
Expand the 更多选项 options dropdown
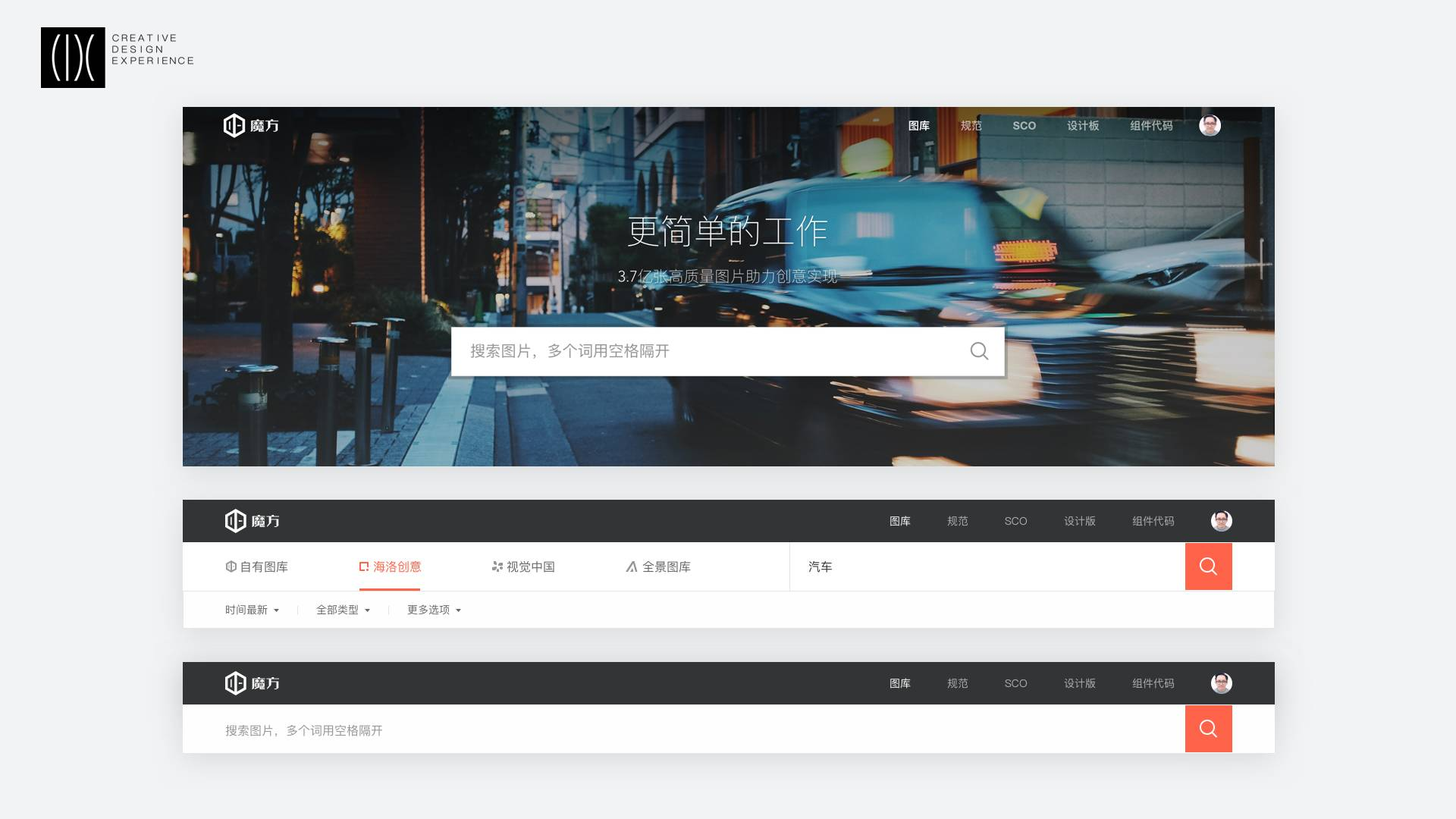[x=434, y=610]
